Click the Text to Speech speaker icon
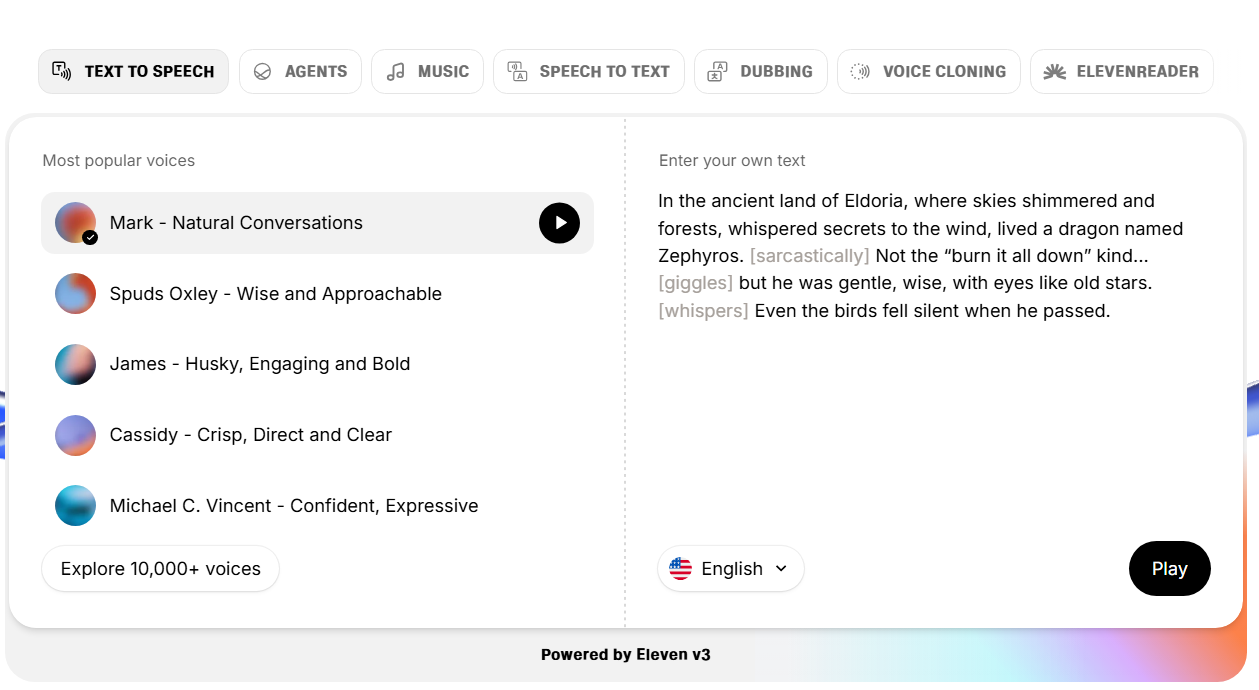 pos(62,71)
